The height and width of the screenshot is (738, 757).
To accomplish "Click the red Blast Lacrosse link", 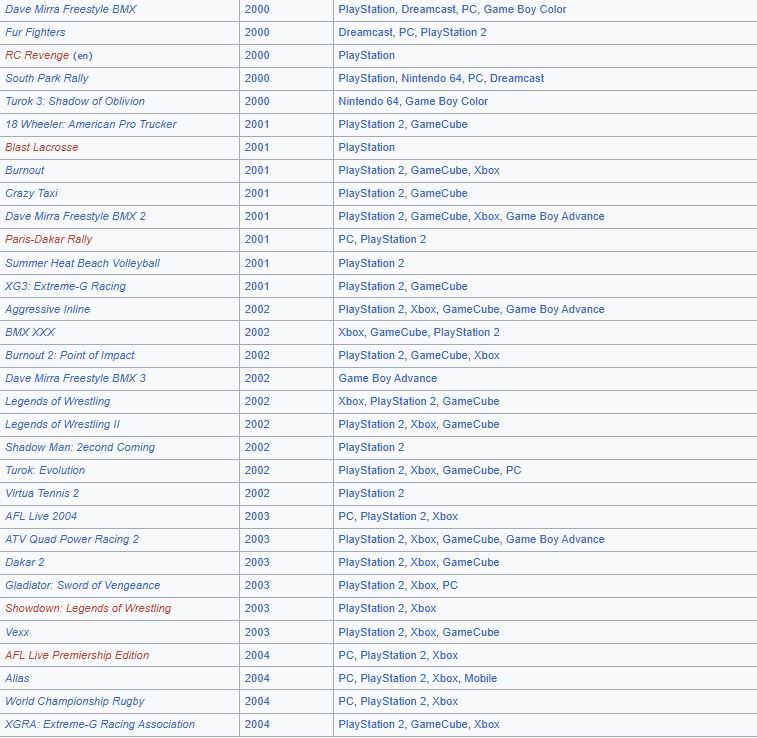I will point(42,147).
